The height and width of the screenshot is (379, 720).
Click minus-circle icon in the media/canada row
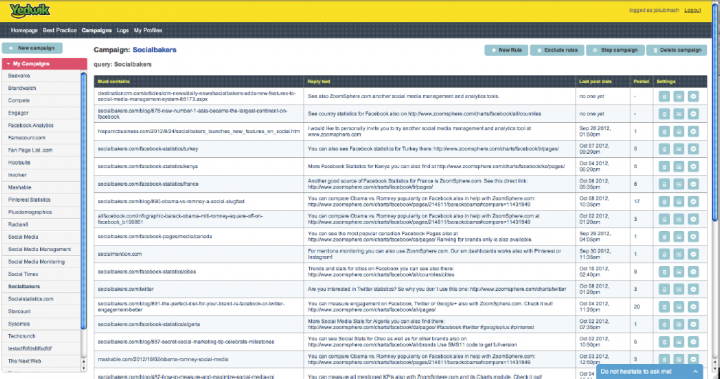click(693, 237)
